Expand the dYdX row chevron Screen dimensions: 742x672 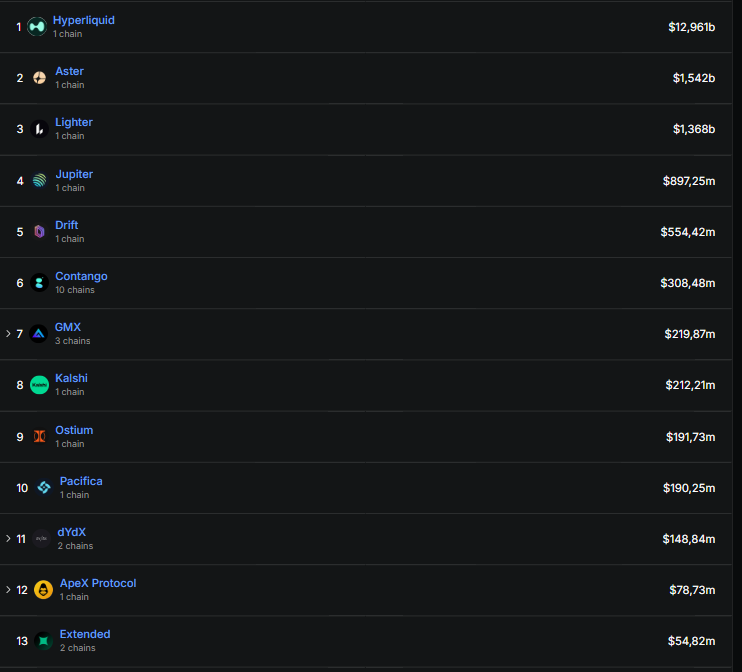click(8, 539)
